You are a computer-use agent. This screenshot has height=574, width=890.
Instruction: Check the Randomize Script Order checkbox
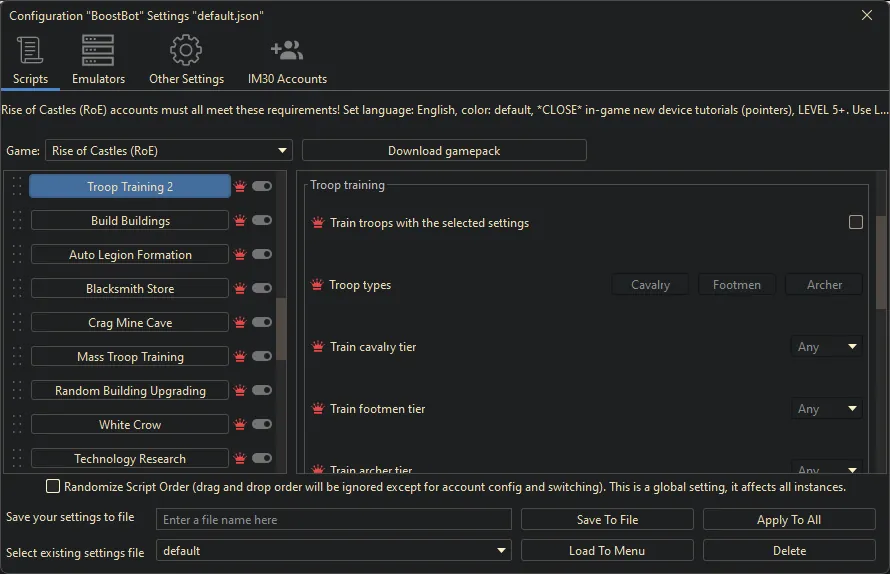pos(53,487)
